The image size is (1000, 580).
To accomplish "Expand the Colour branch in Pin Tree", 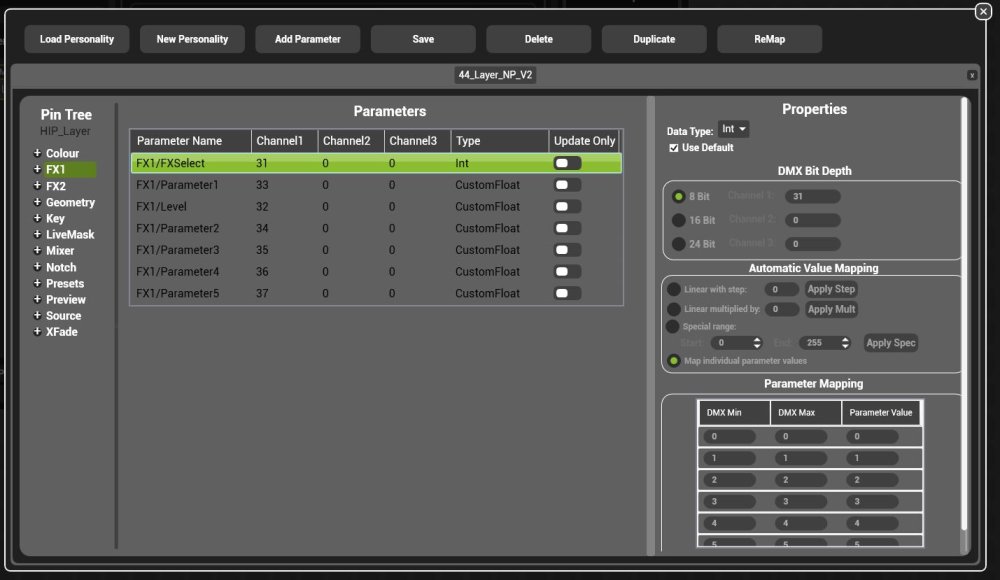I will click(x=36, y=152).
